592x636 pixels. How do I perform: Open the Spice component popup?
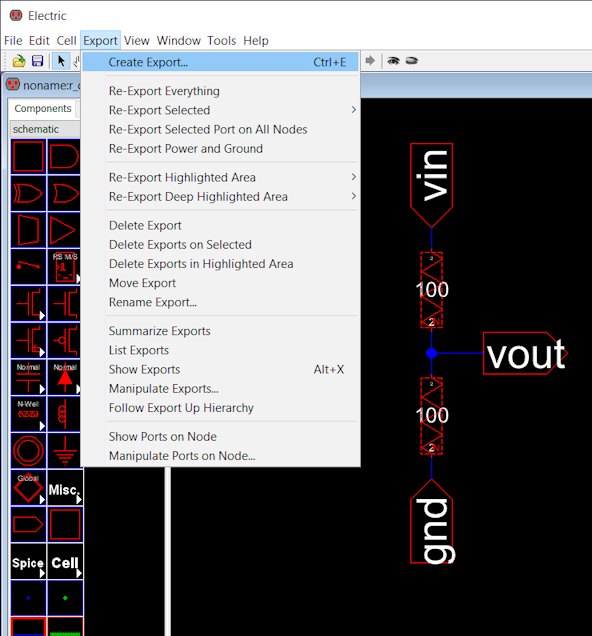click(28, 561)
